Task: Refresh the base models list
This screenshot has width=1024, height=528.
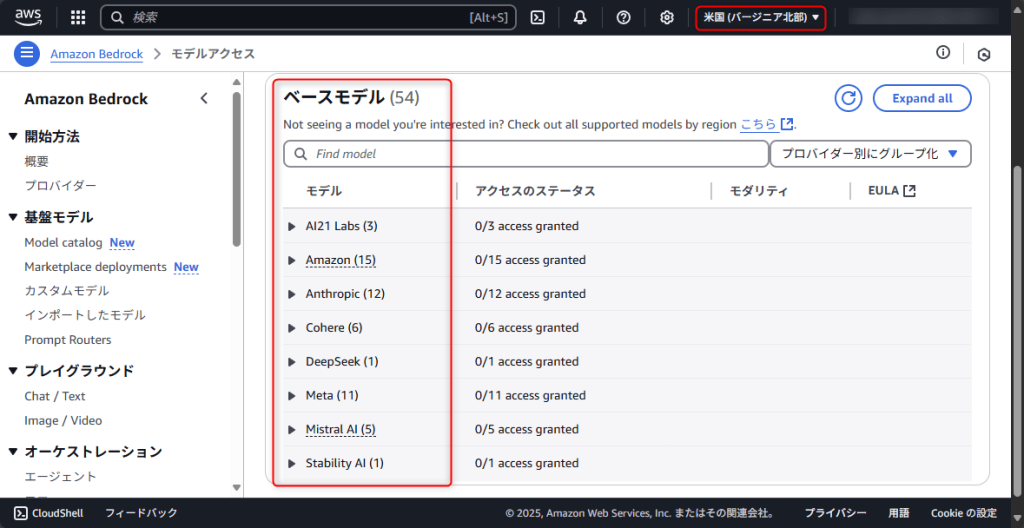Action: pyautogui.click(x=848, y=99)
